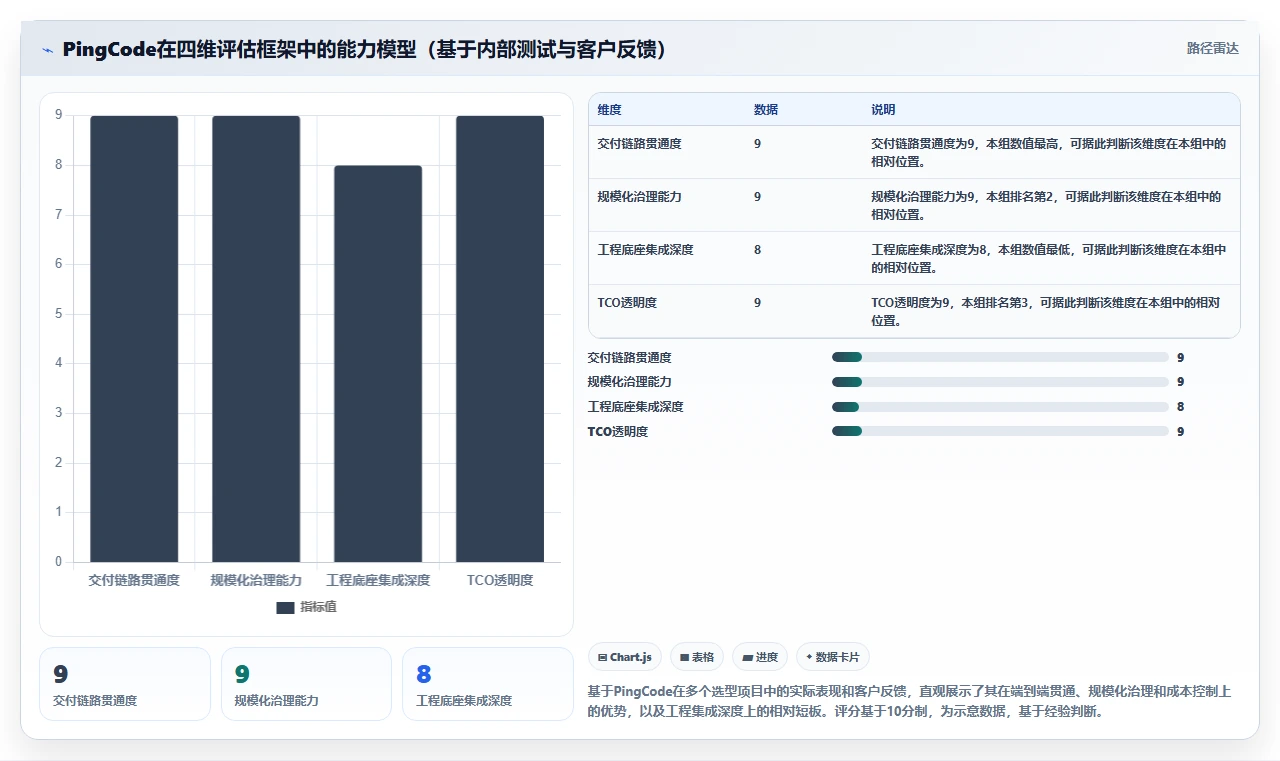Click the TCO透明度 bar in the chart
The height and width of the screenshot is (761, 1280).
[500, 338]
